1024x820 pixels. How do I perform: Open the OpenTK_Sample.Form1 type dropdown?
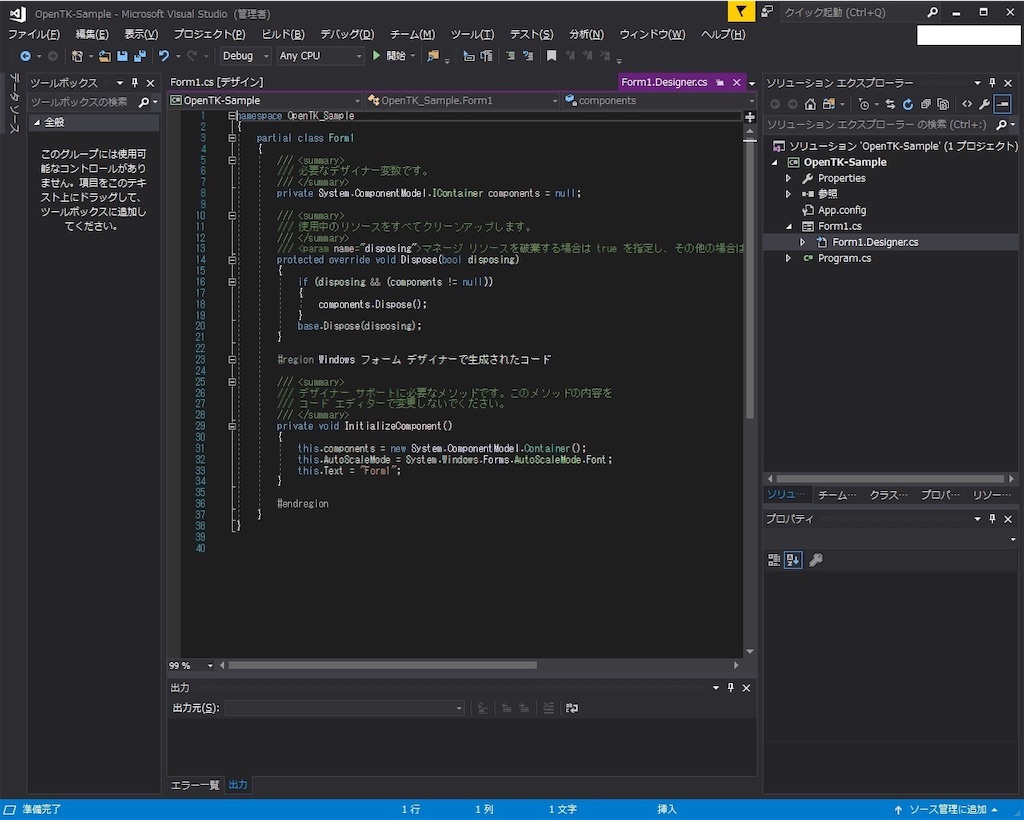[462, 101]
